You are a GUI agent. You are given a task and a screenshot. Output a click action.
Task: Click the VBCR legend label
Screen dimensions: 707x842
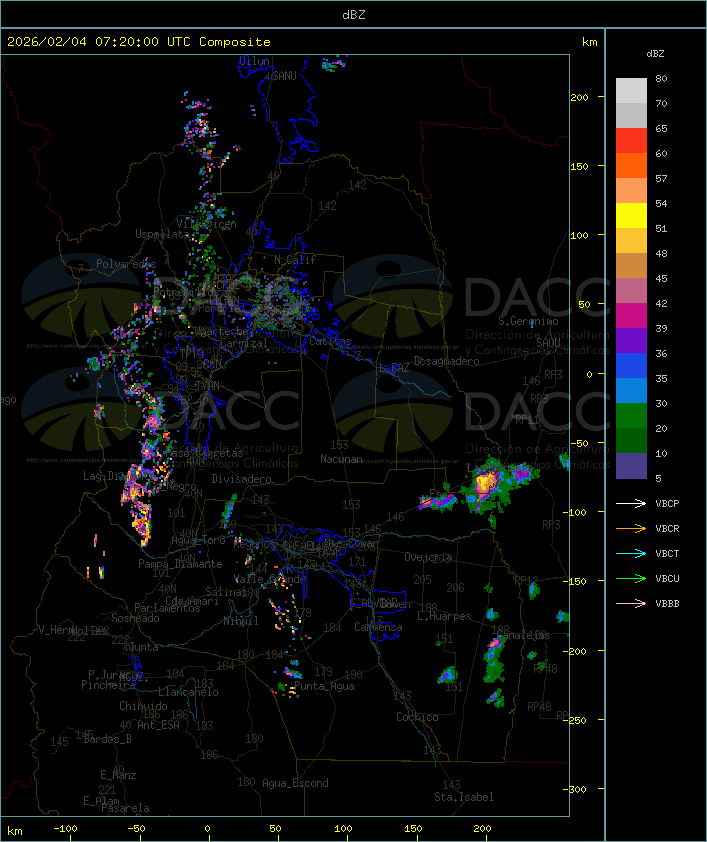pos(667,528)
